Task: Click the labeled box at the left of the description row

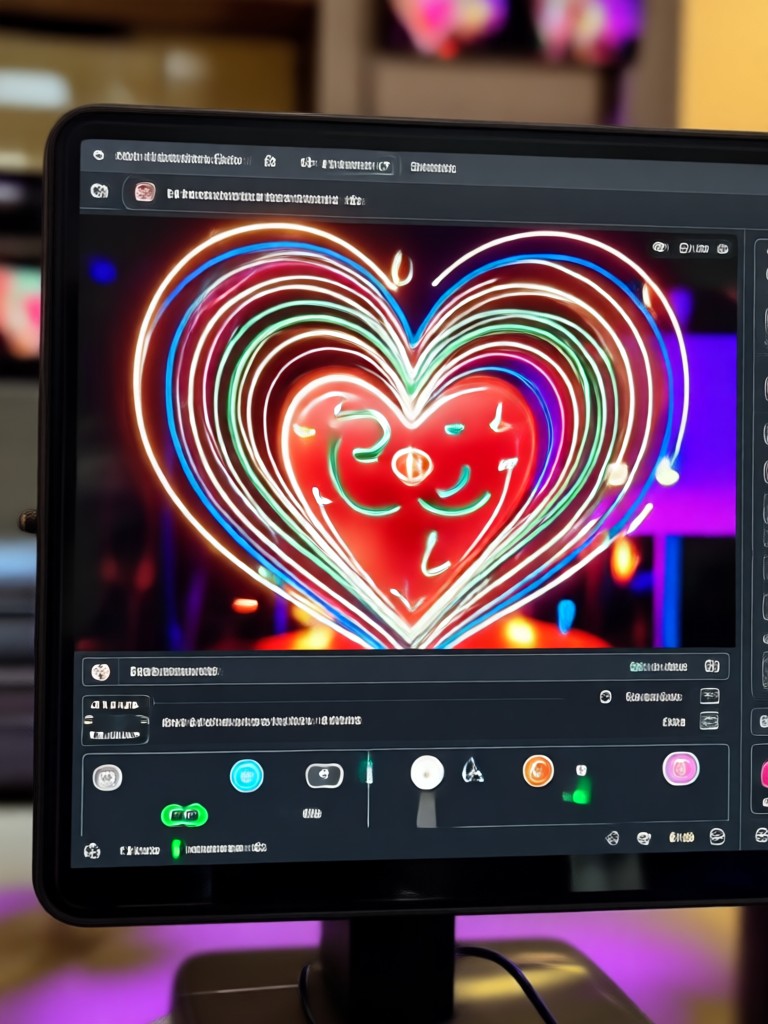Action: (x=116, y=720)
